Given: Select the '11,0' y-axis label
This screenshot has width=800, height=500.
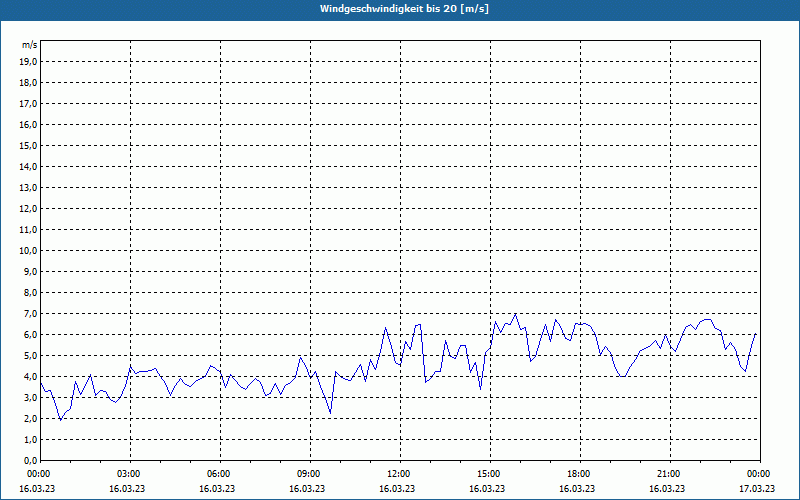Looking at the screenshot, I should 29,230.
